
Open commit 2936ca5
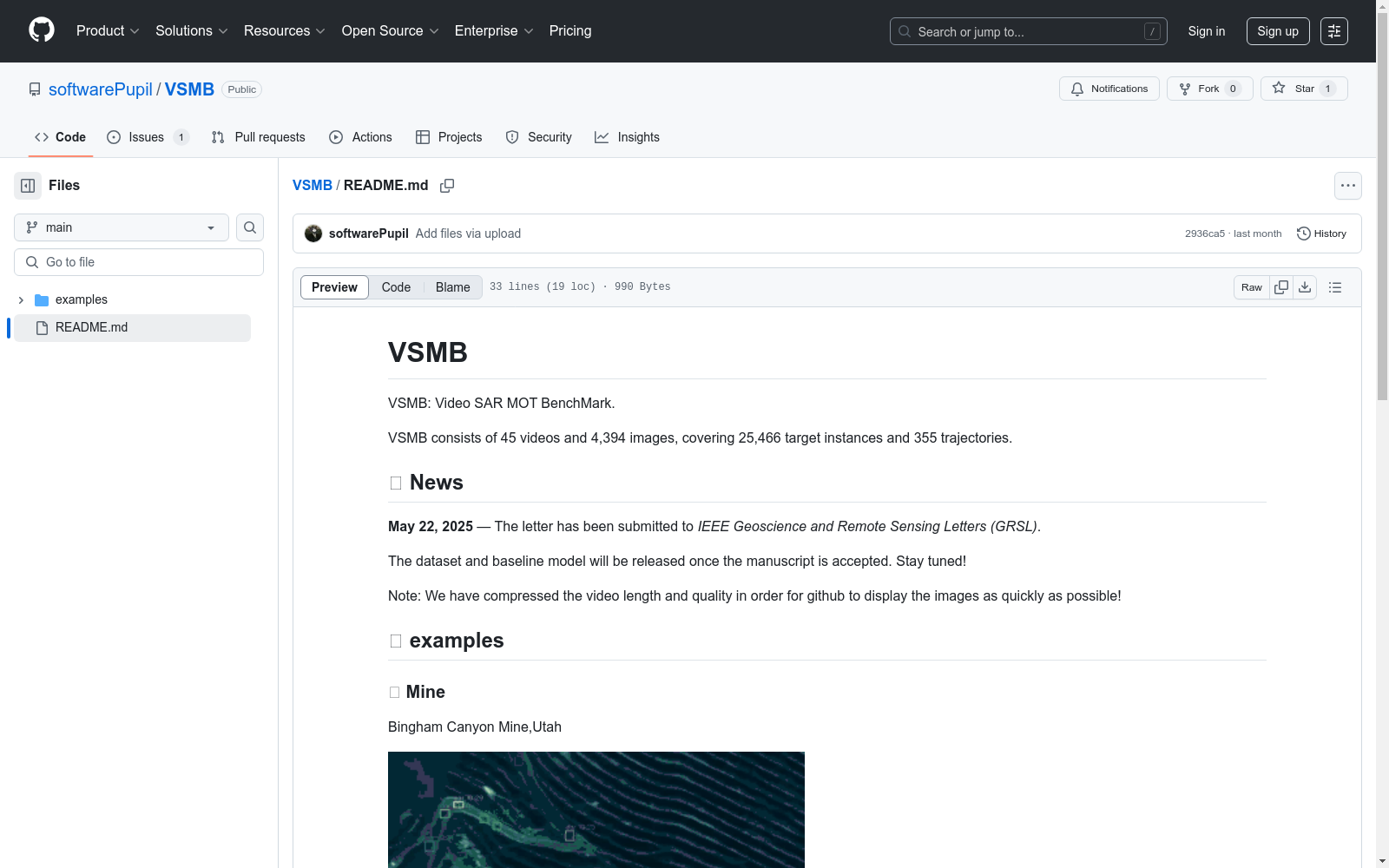point(1204,233)
